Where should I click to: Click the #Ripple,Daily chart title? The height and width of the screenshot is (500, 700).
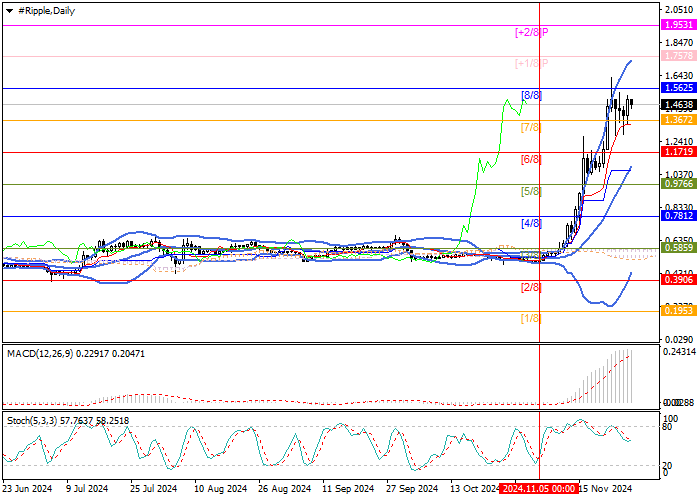pyautogui.click(x=46, y=11)
